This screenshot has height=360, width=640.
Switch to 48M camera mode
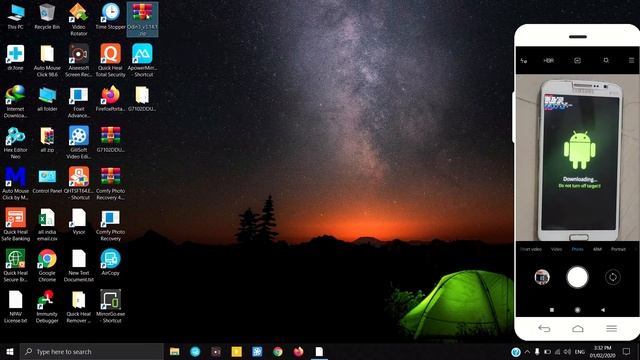pos(598,249)
